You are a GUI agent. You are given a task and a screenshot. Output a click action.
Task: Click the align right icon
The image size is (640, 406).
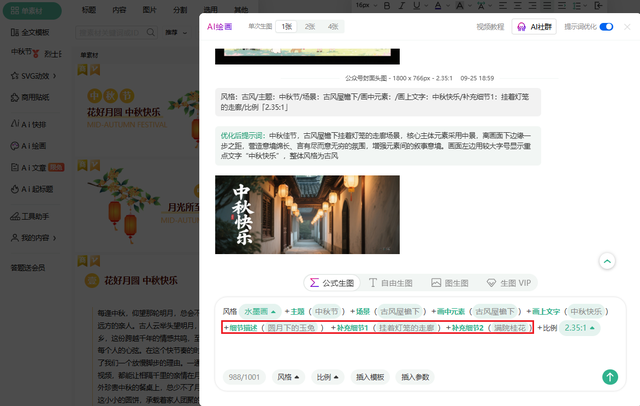coord(532,6)
